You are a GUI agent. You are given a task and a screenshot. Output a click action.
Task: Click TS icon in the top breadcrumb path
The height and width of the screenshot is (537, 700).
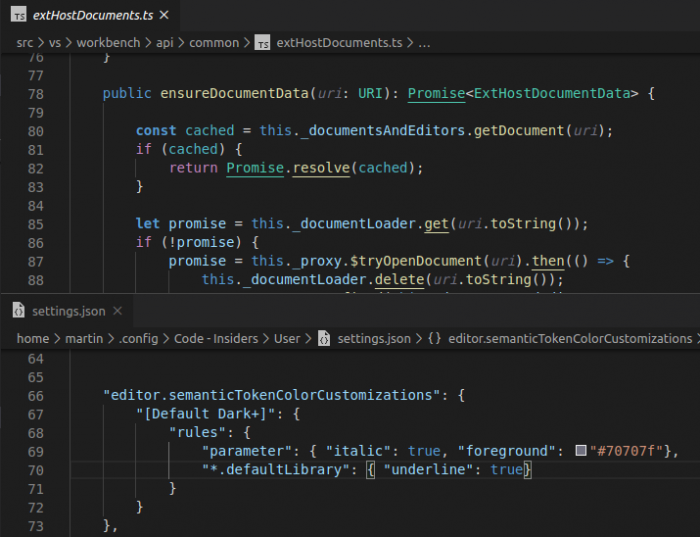pos(262,43)
